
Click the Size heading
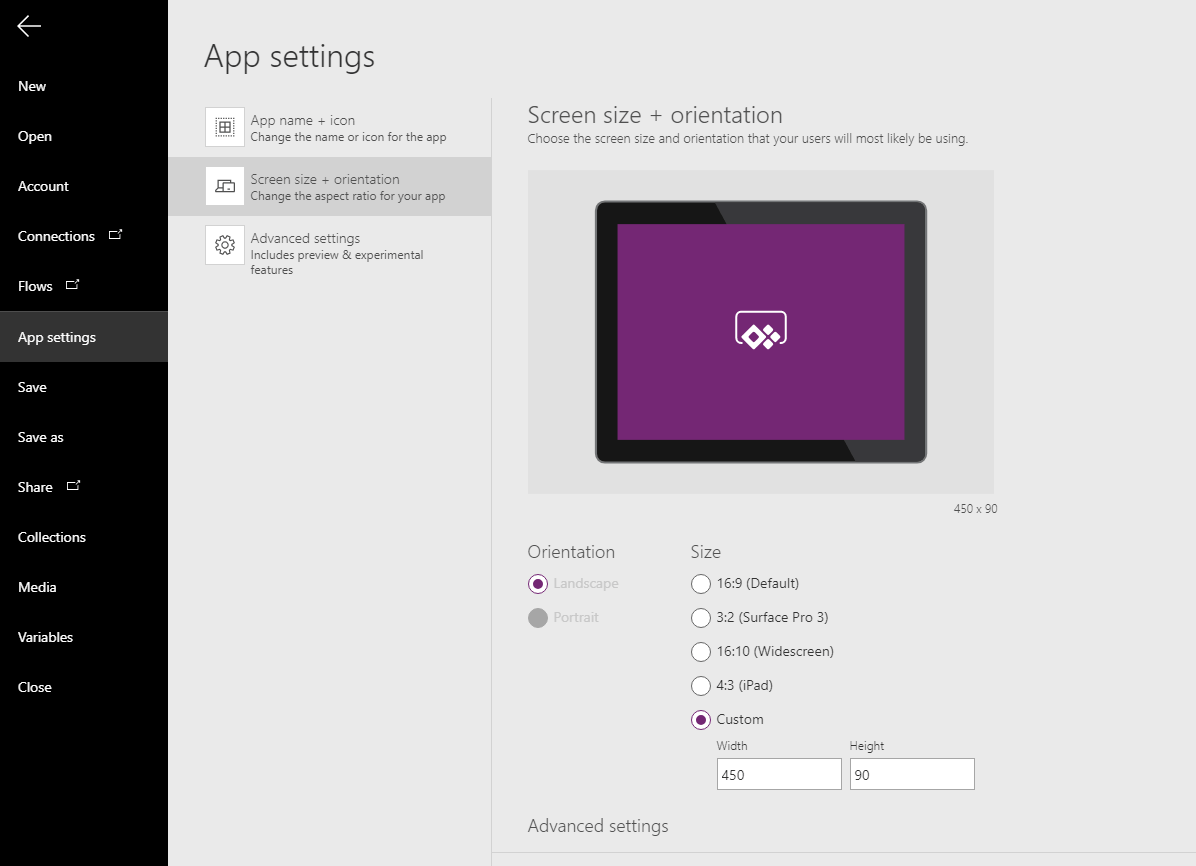(706, 552)
